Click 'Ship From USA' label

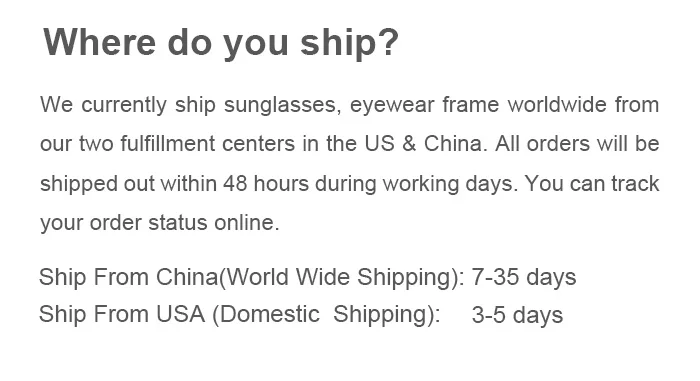pyautogui.click(x=122, y=314)
